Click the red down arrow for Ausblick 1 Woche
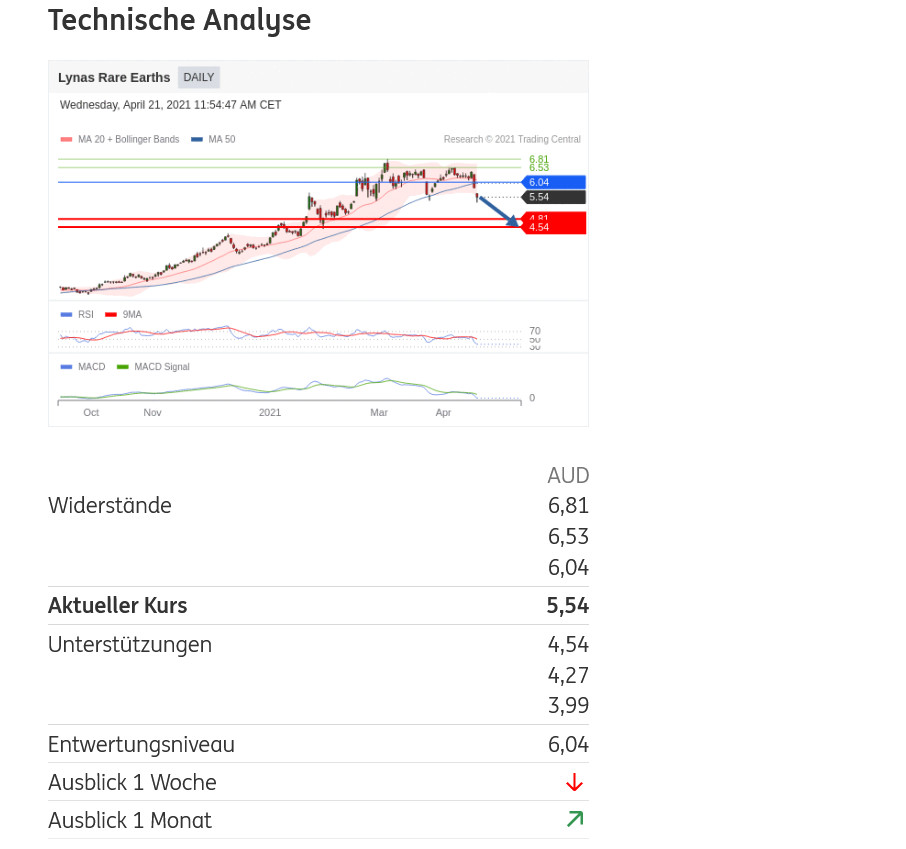 pyautogui.click(x=574, y=782)
